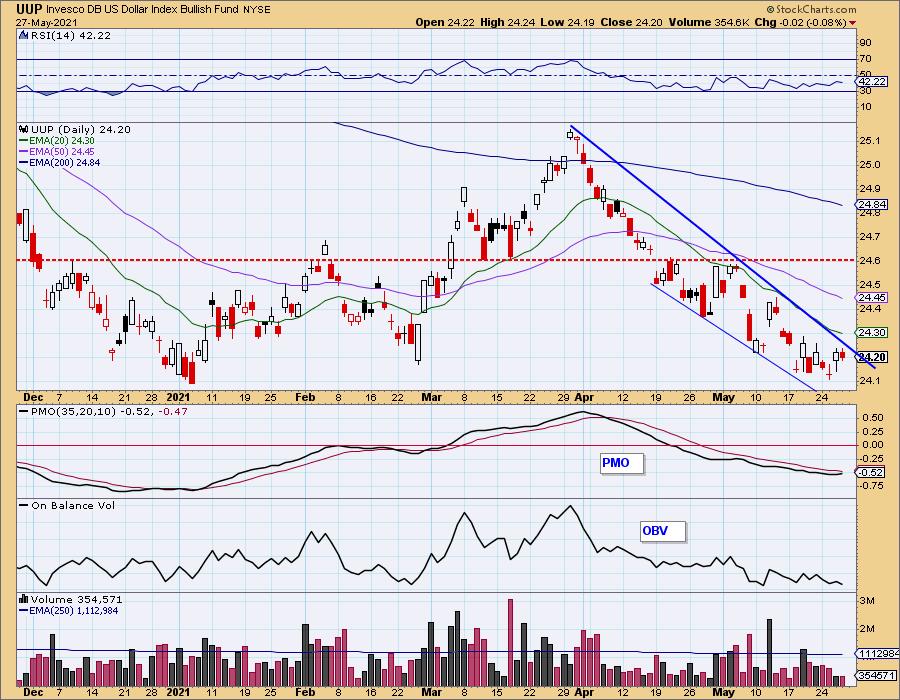Click the 3M volume axis label

click(x=867, y=601)
